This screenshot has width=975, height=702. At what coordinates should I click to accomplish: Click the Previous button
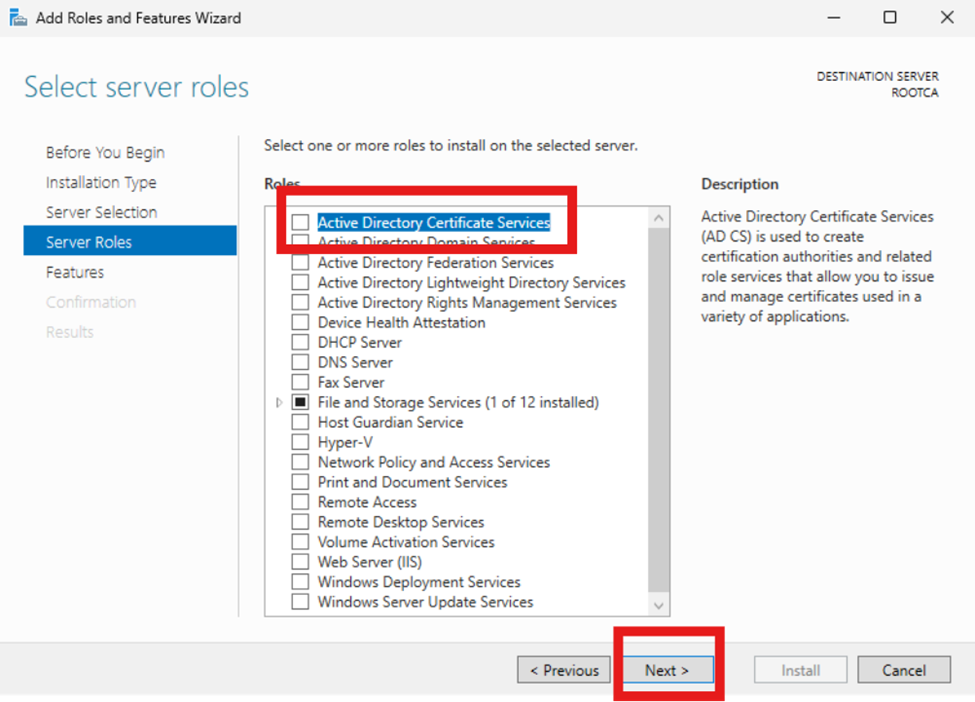564,670
